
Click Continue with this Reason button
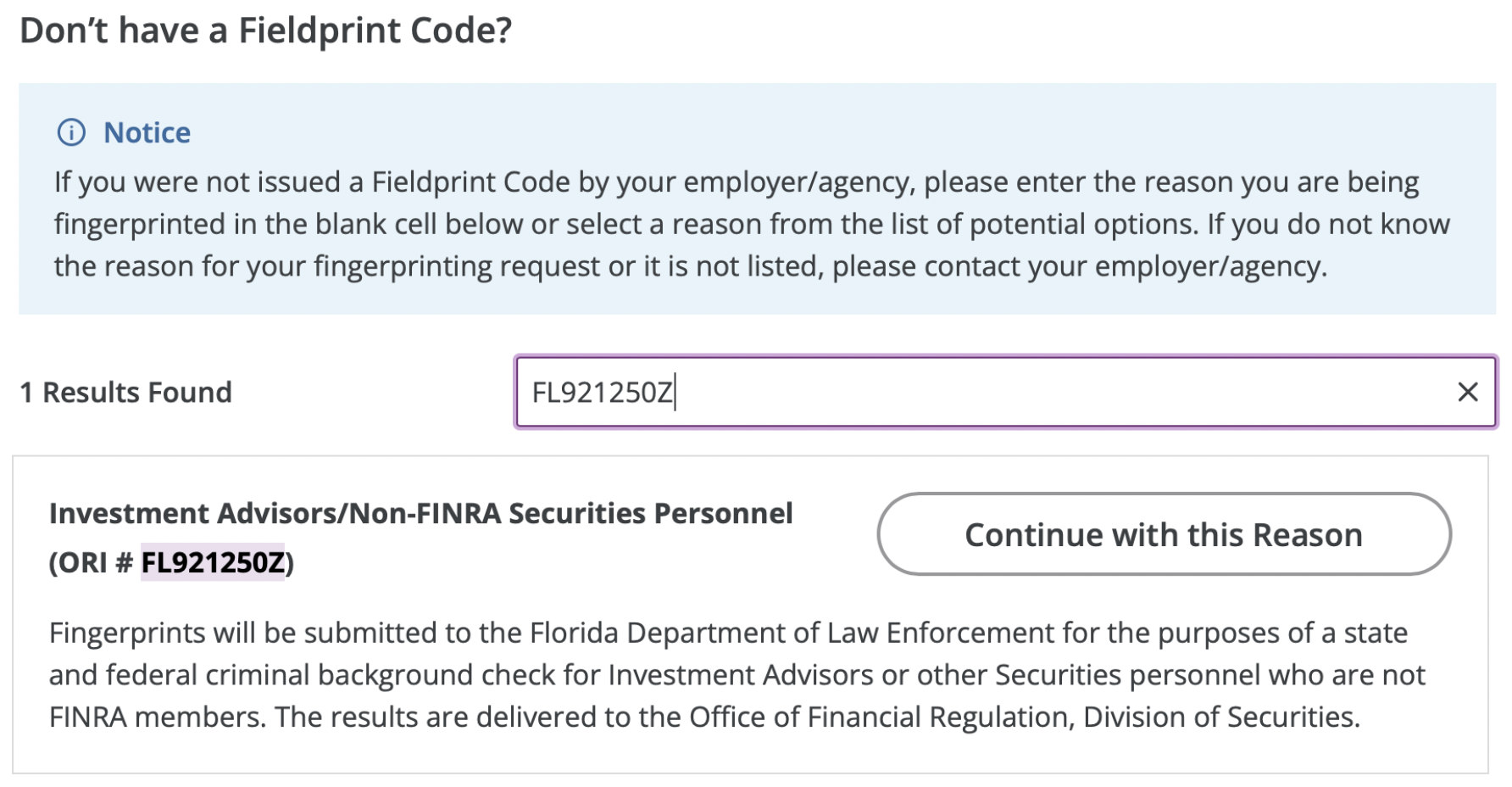(x=1164, y=534)
